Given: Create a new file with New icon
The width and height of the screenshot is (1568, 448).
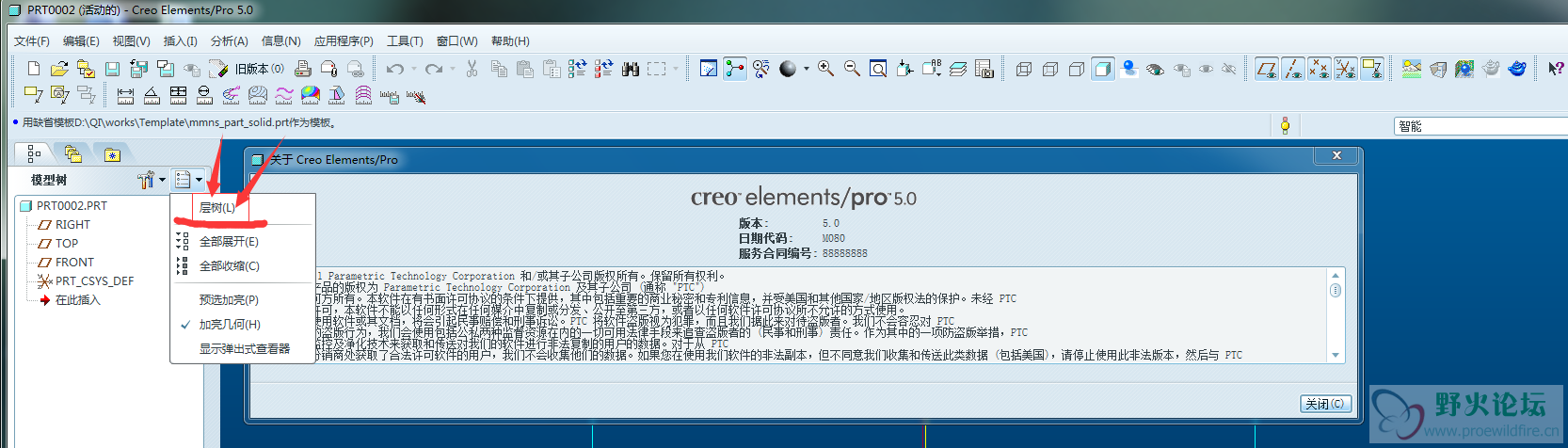Looking at the screenshot, I should click(x=34, y=69).
